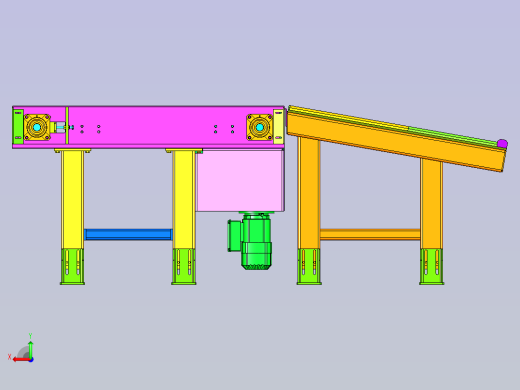Click the green end plate on conveyor left
This screenshot has width=520, height=390.
click(x=18, y=127)
